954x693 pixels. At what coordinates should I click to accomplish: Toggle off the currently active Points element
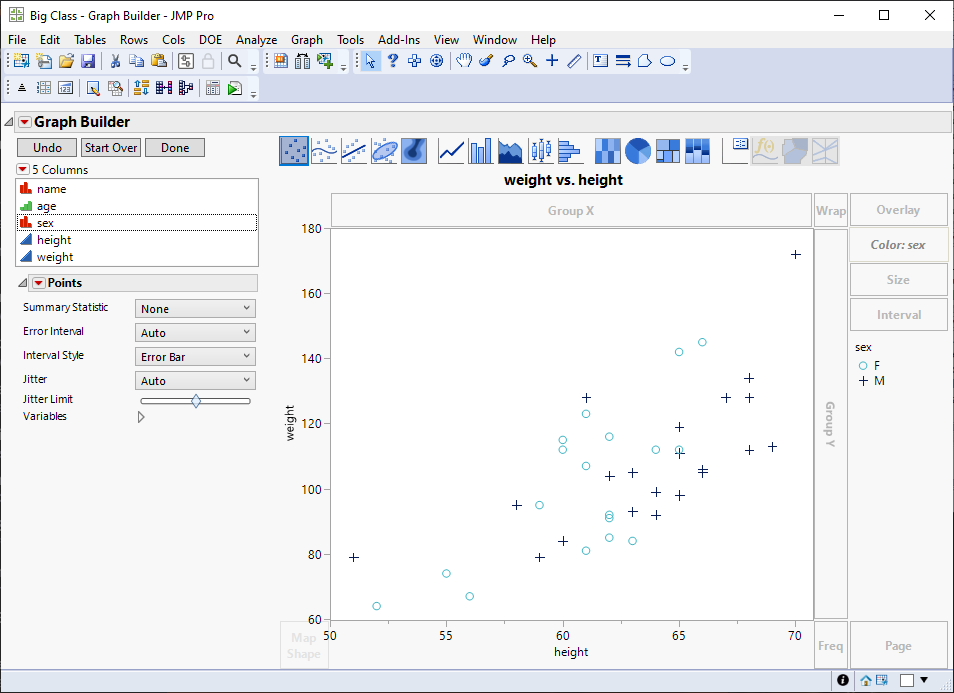[x=293, y=150]
